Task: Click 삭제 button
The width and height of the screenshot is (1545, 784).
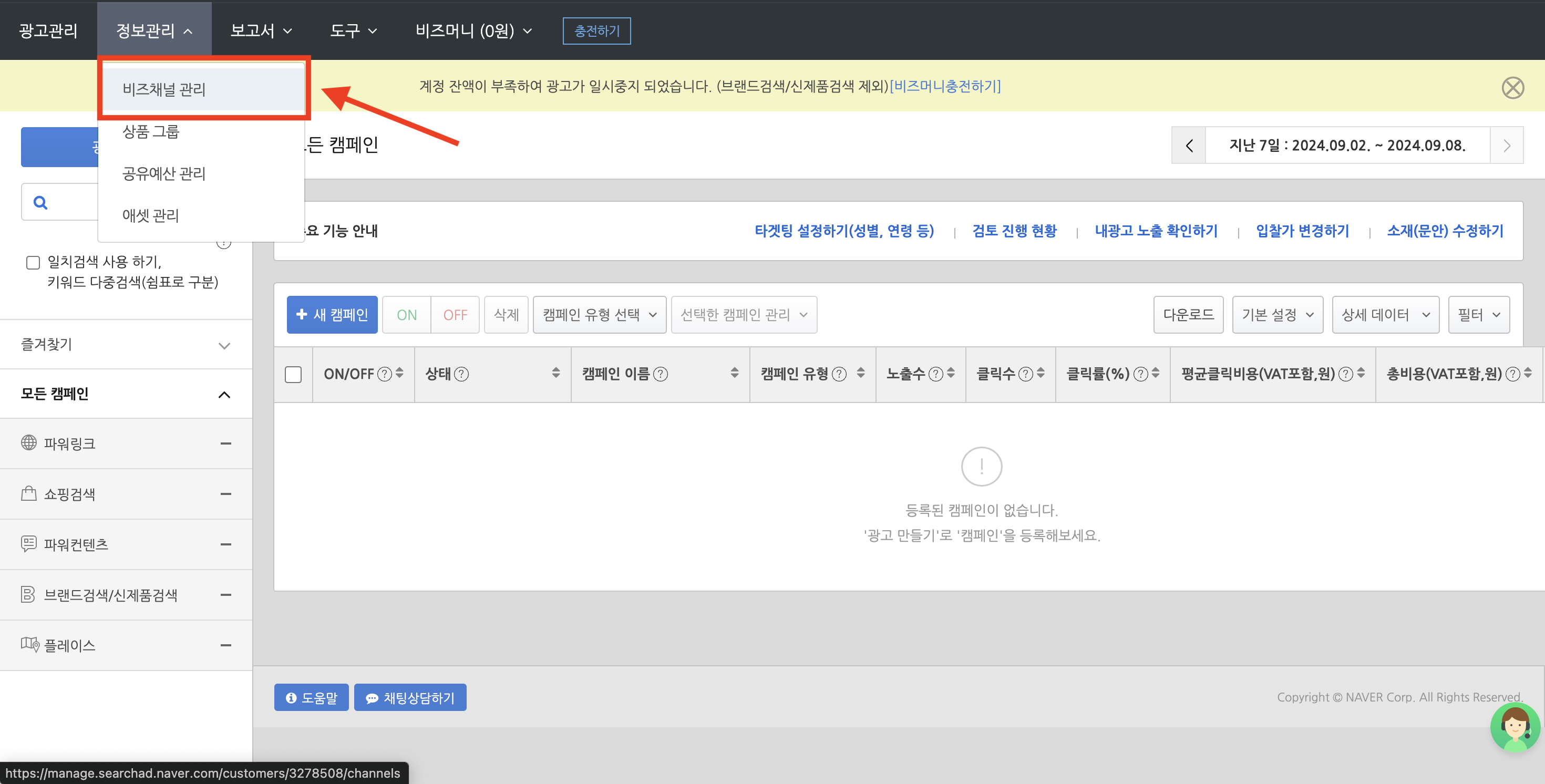Action: click(x=506, y=315)
